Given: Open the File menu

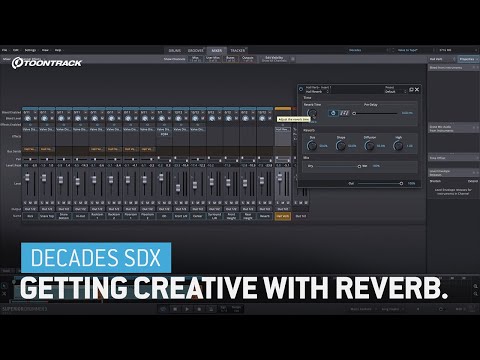Looking at the screenshot, I should (x=5, y=50).
